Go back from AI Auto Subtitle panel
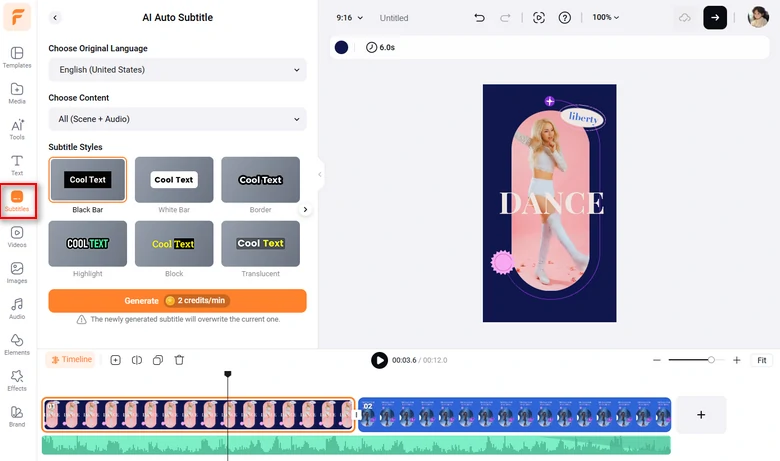The width and height of the screenshot is (780, 461). 55,17
